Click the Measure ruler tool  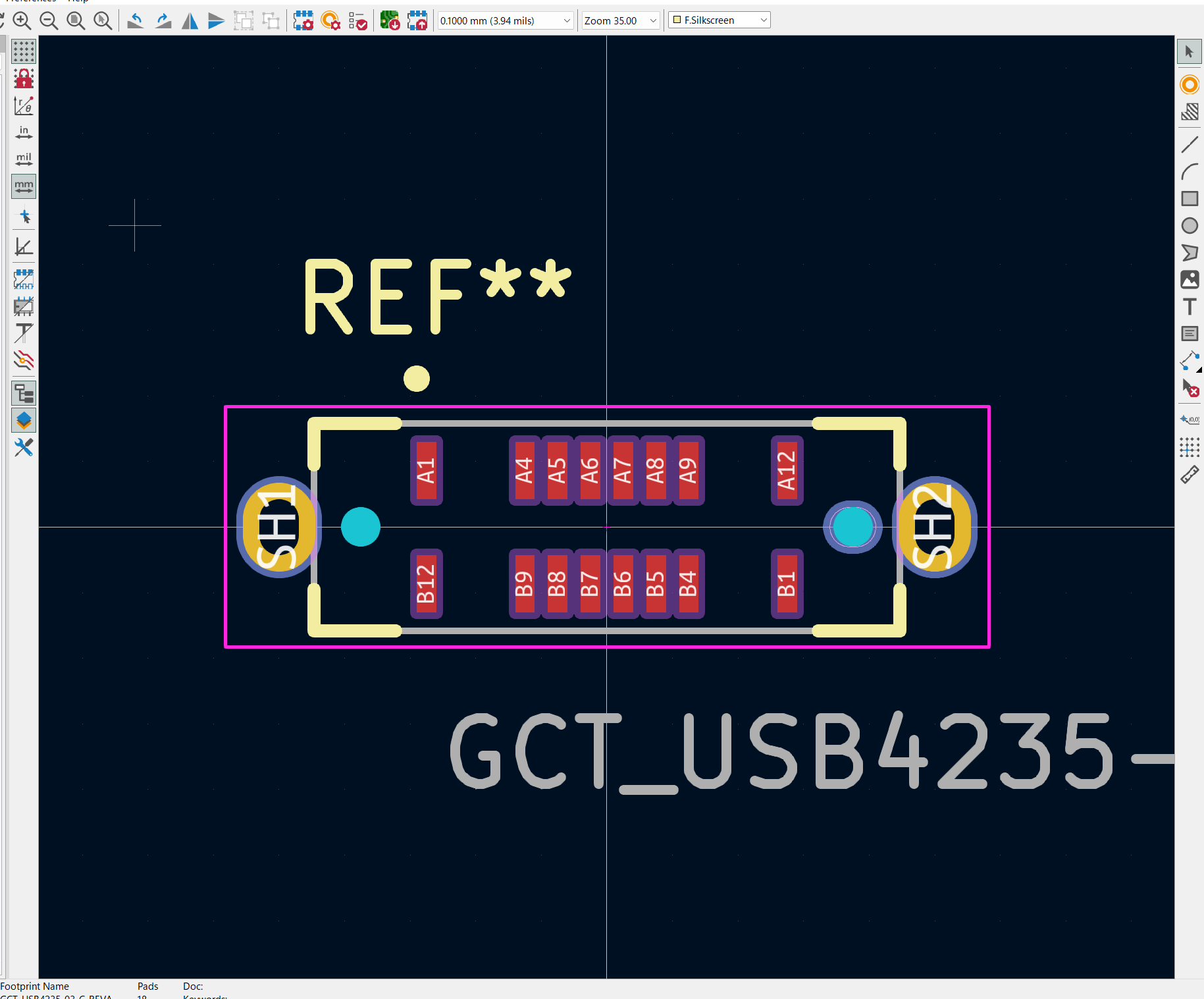(x=1189, y=475)
